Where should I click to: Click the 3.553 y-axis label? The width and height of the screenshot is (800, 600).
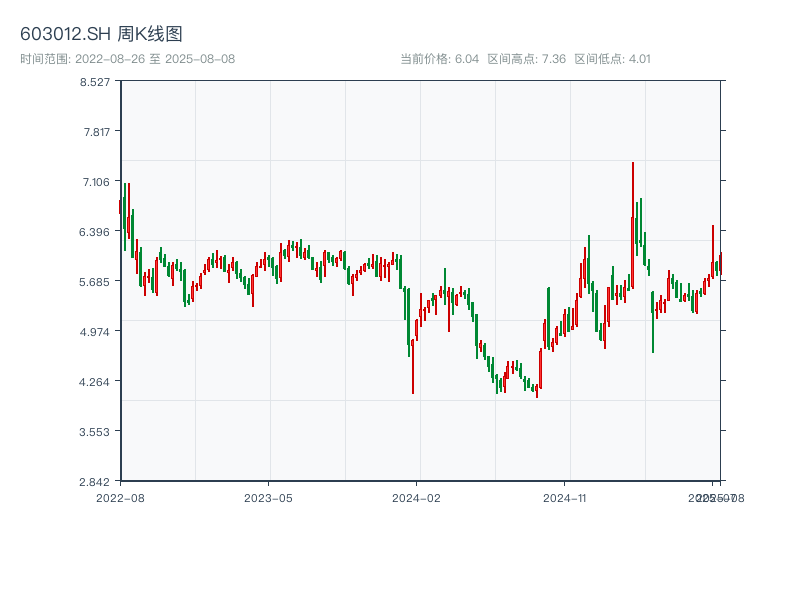[95, 432]
